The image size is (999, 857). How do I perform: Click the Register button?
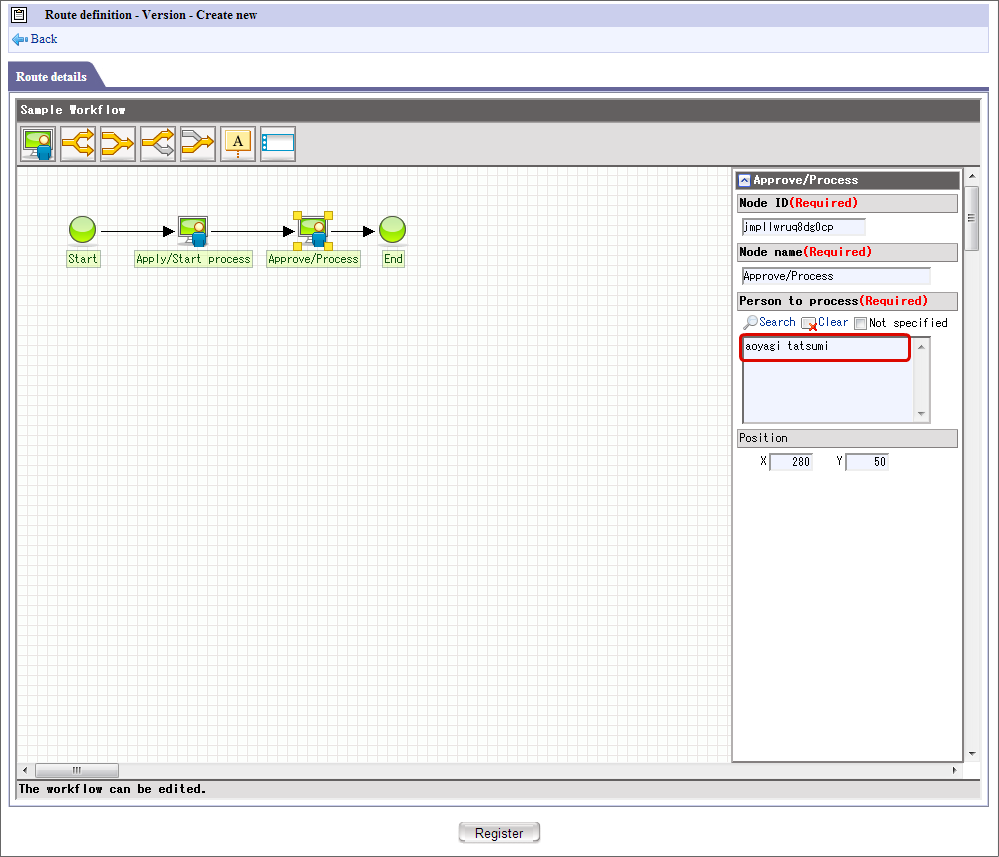pos(499,833)
